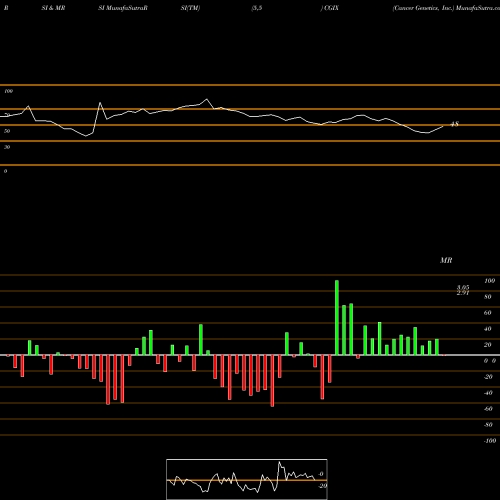Click the 'SI MunafaSutraR' header text

[x=123, y=8]
